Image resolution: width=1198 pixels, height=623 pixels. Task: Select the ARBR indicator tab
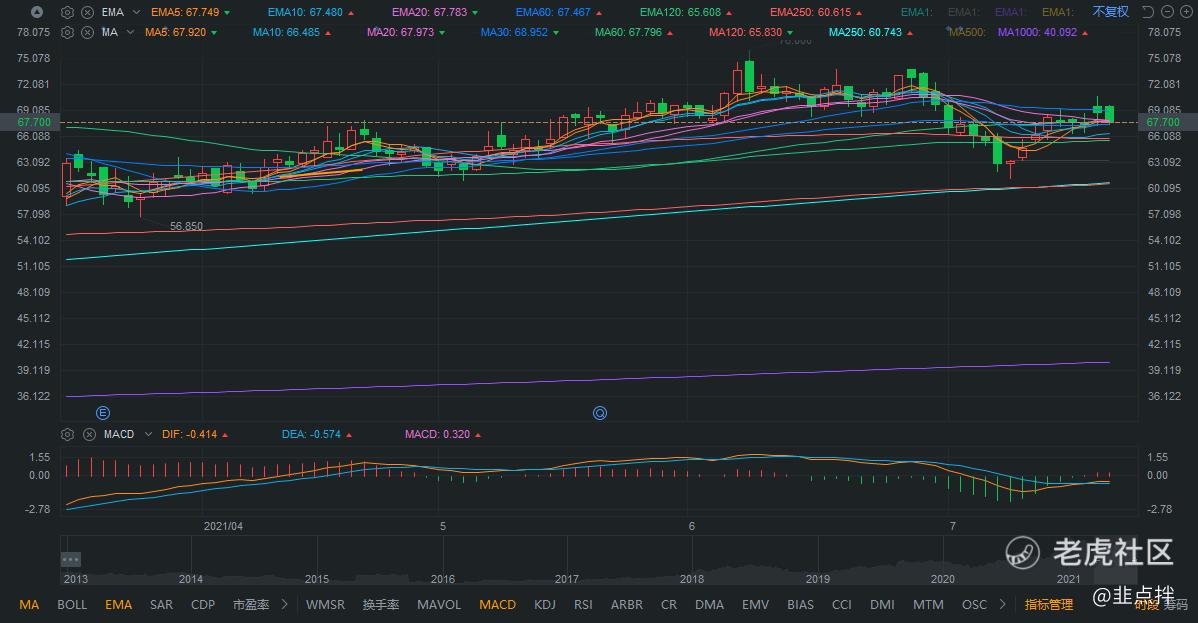pyautogui.click(x=627, y=605)
